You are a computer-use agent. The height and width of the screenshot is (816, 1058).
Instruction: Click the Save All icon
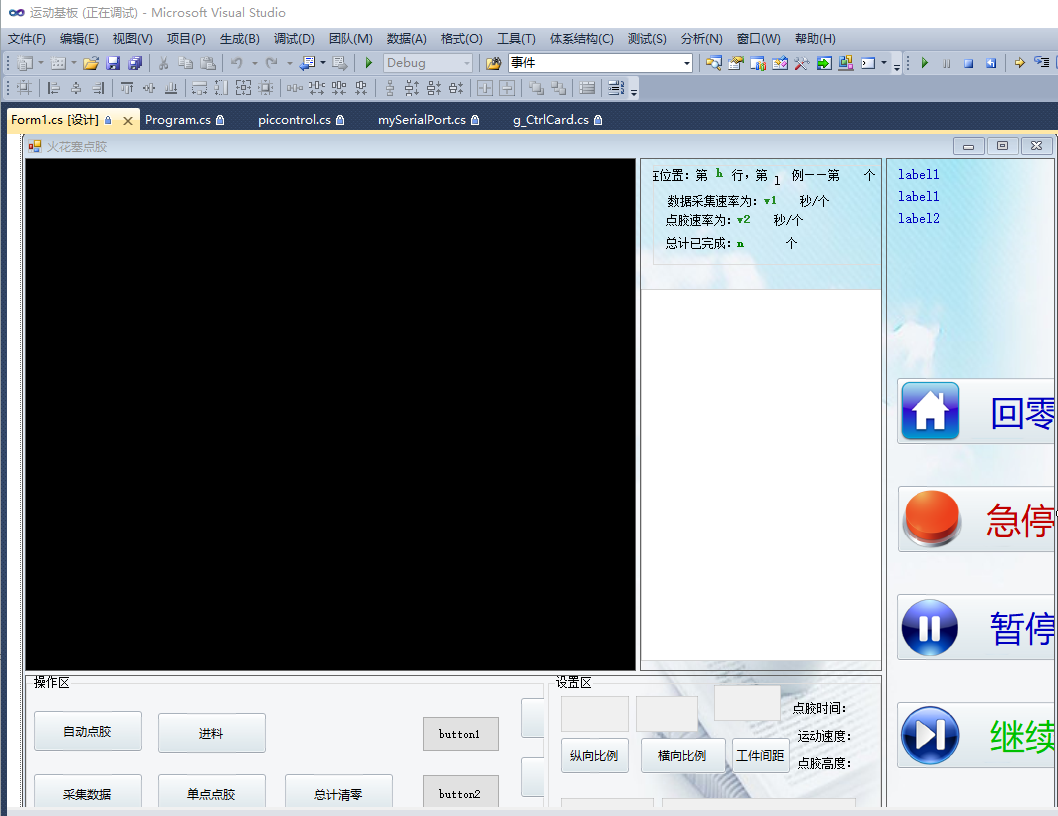(134, 63)
